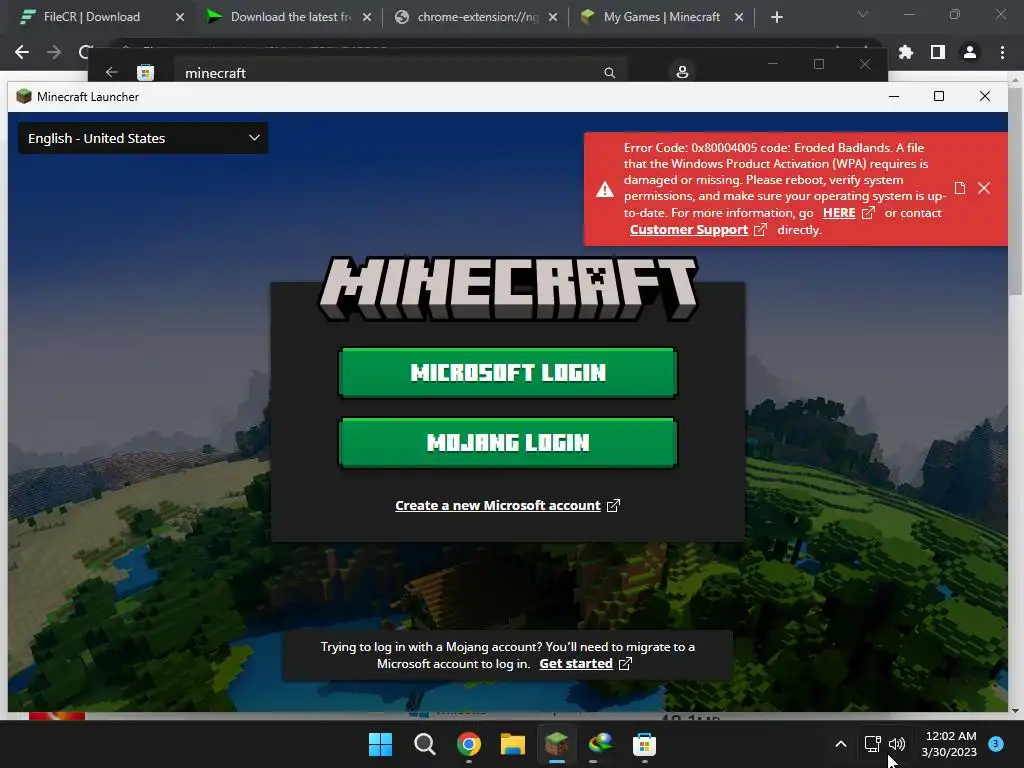This screenshot has height=768, width=1024.
Task: Close the Download the latest tab
Action: [x=367, y=17]
